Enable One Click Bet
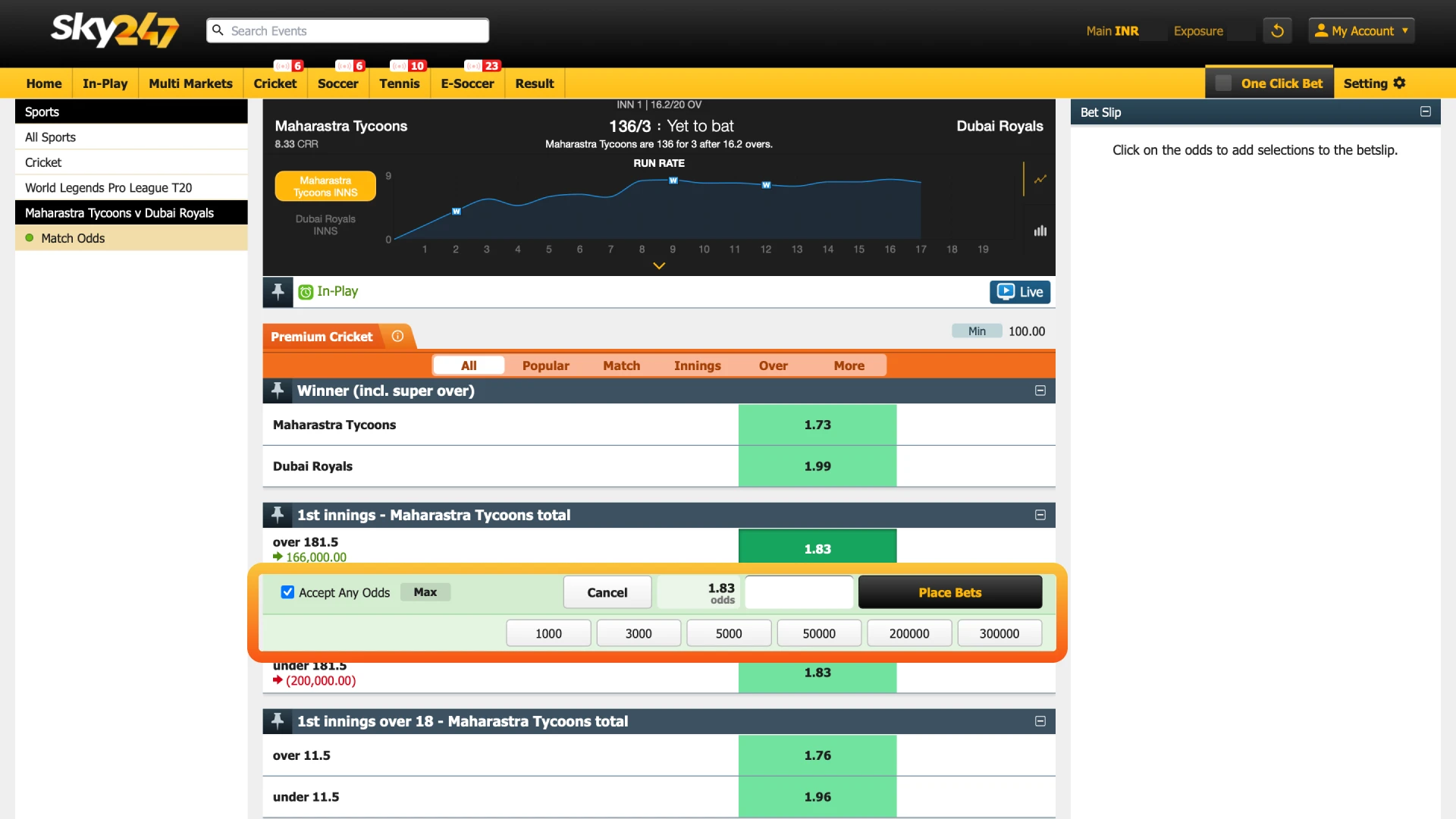The width and height of the screenshot is (1456, 819). point(1222,83)
